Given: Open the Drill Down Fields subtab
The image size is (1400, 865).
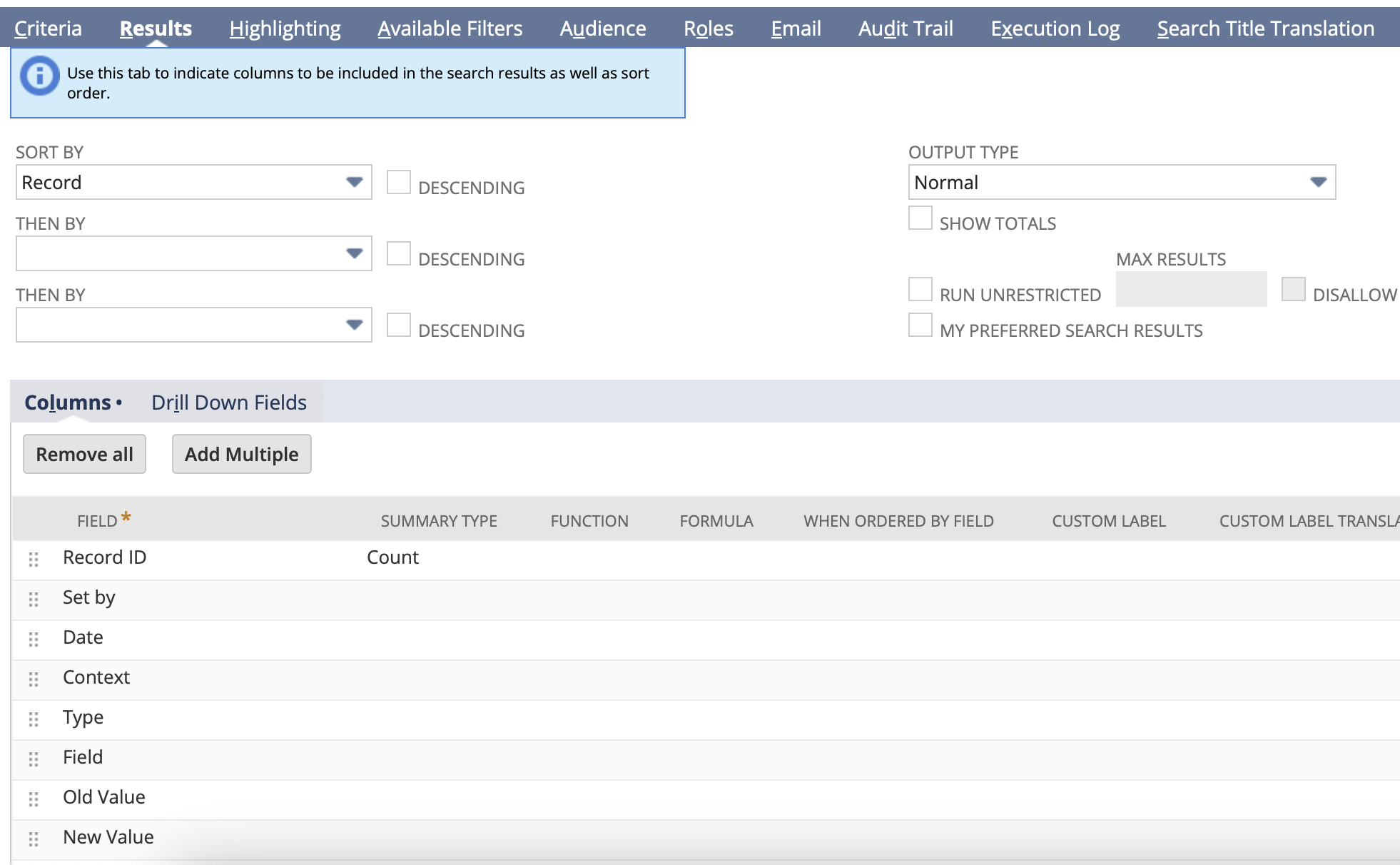Looking at the screenshot, I should [x=229, y=403].
